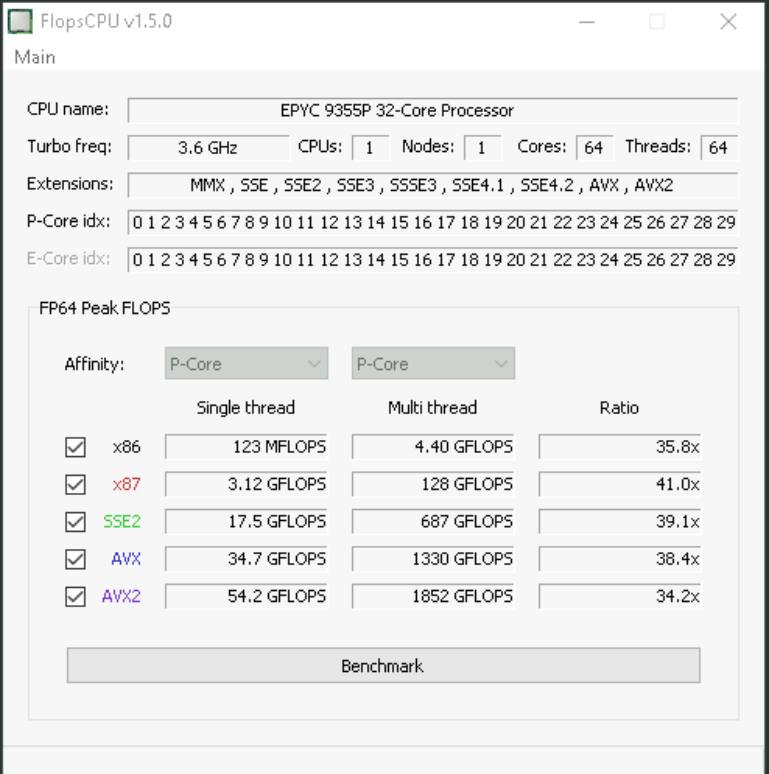The width and height of the screenshot is (769, 774).
Task: Toggle the AVX benchmark checkbox
Action: [76, 559]
